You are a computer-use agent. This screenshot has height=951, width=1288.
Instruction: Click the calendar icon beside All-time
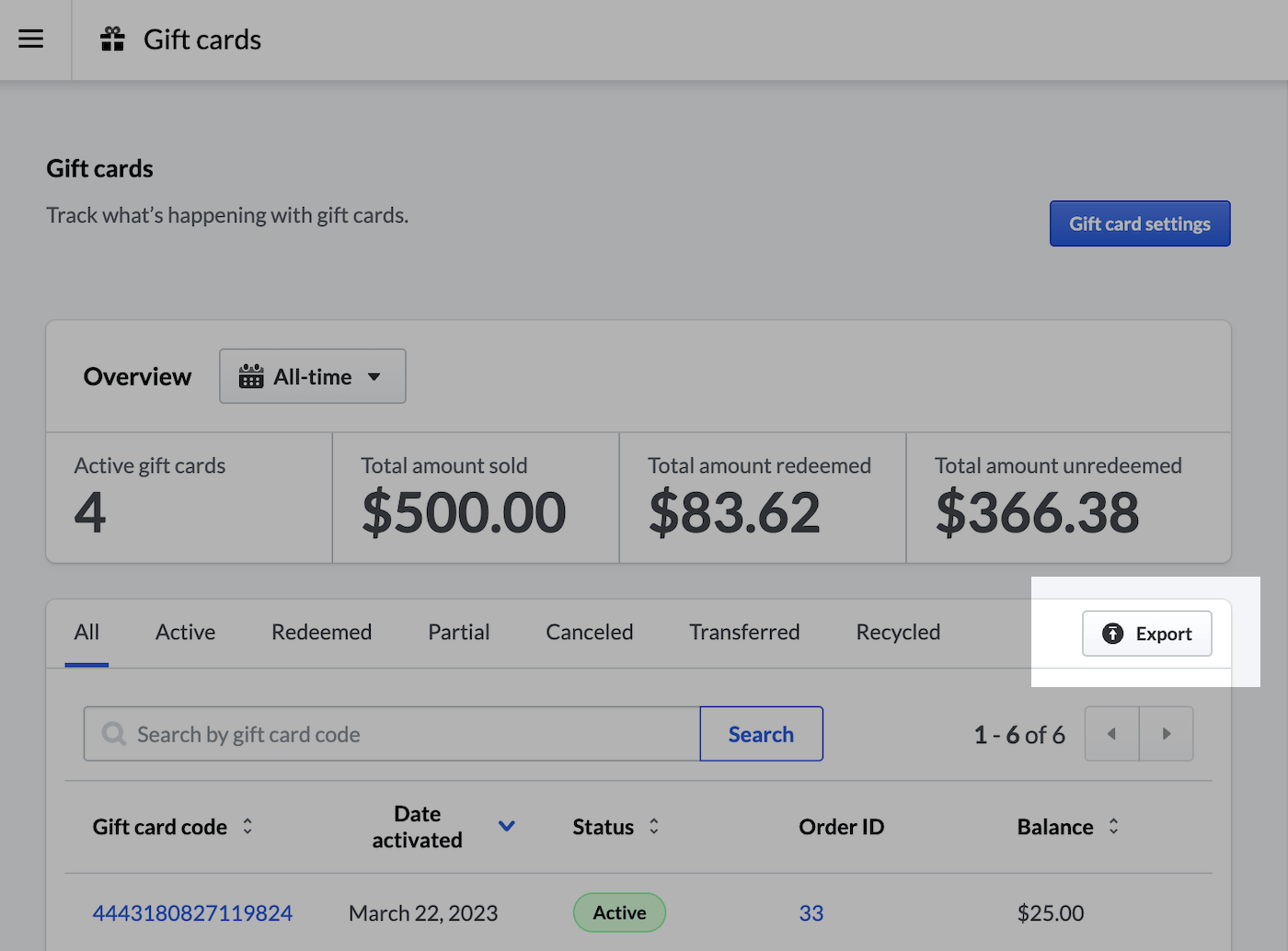(251, 376)
